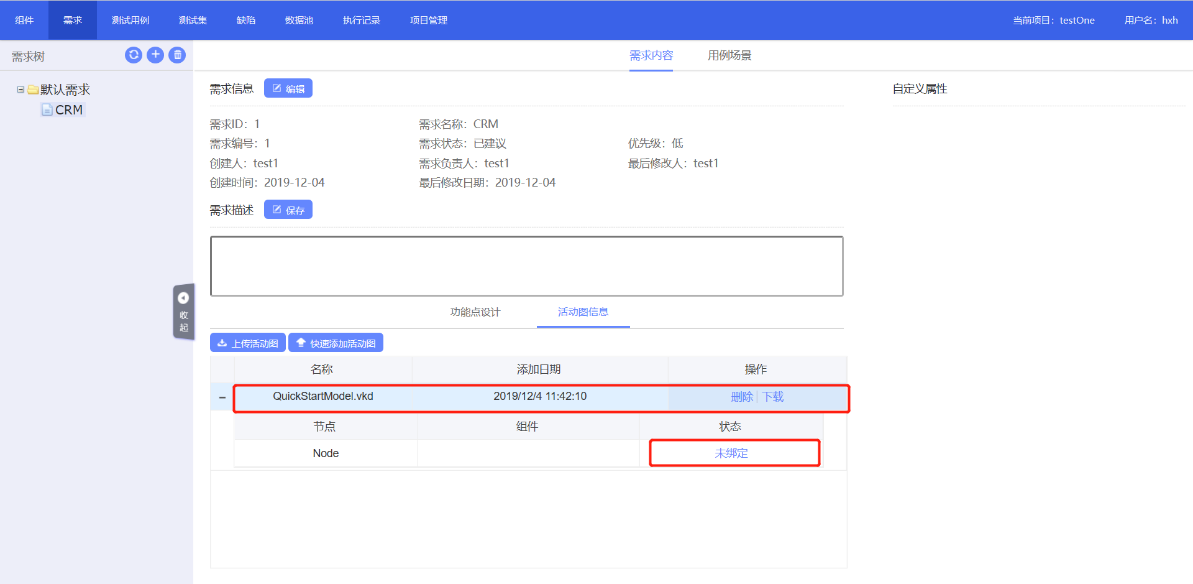Save the 需求描述 with 保存 button
This screenshot has width=1193, height=584.
tap(288, 210)
